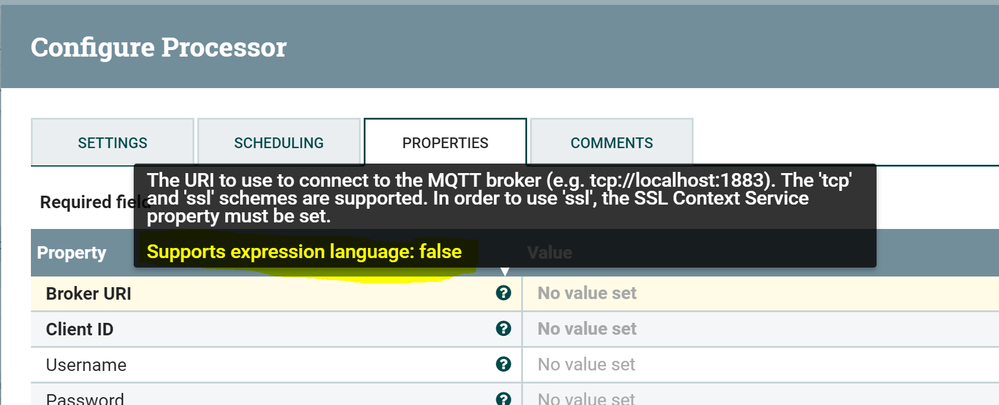Open the Broker URI help icon
The width and height of the screenshot is (999, 405).
503,293
